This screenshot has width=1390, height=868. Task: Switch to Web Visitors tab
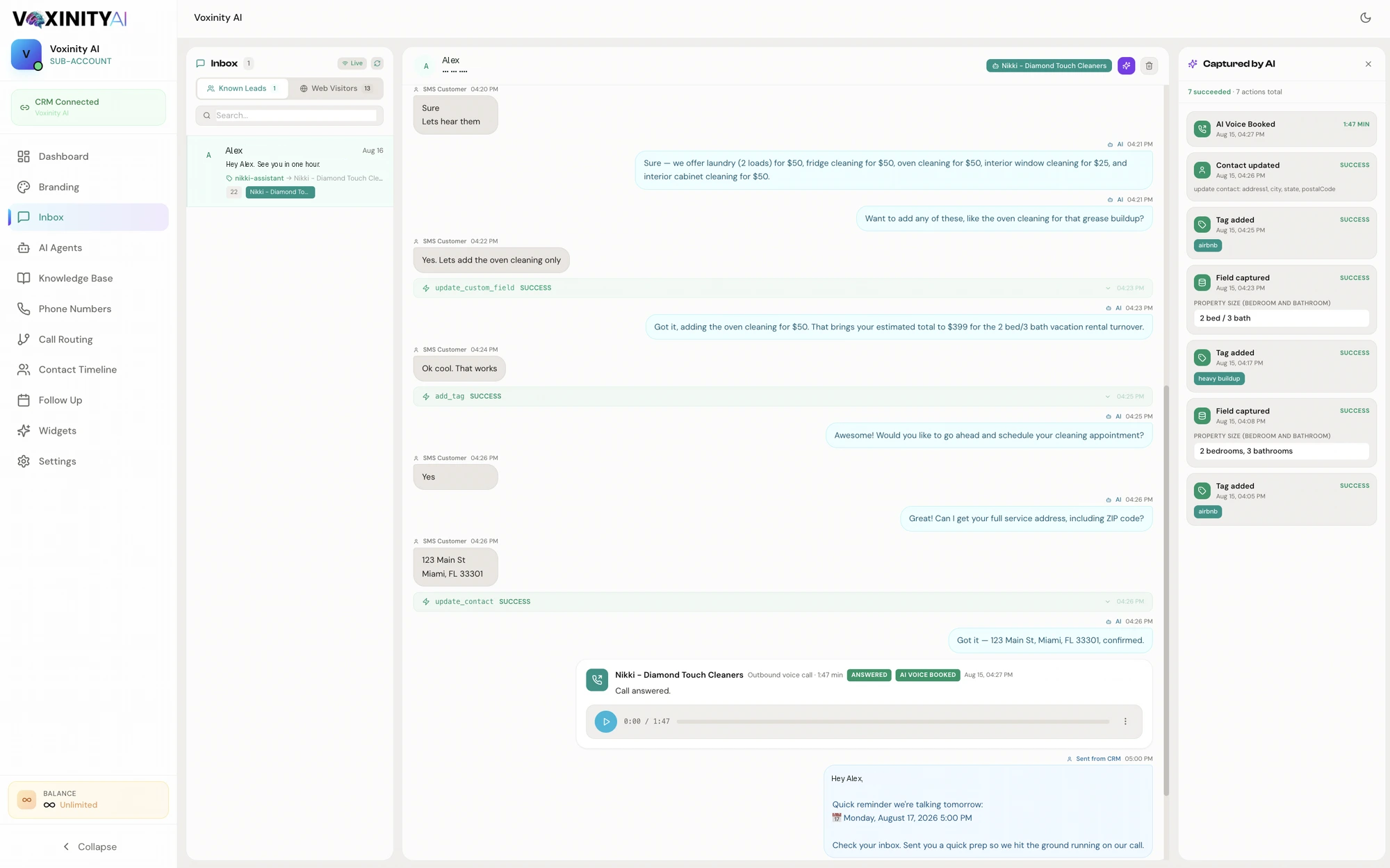coord(336,88)
